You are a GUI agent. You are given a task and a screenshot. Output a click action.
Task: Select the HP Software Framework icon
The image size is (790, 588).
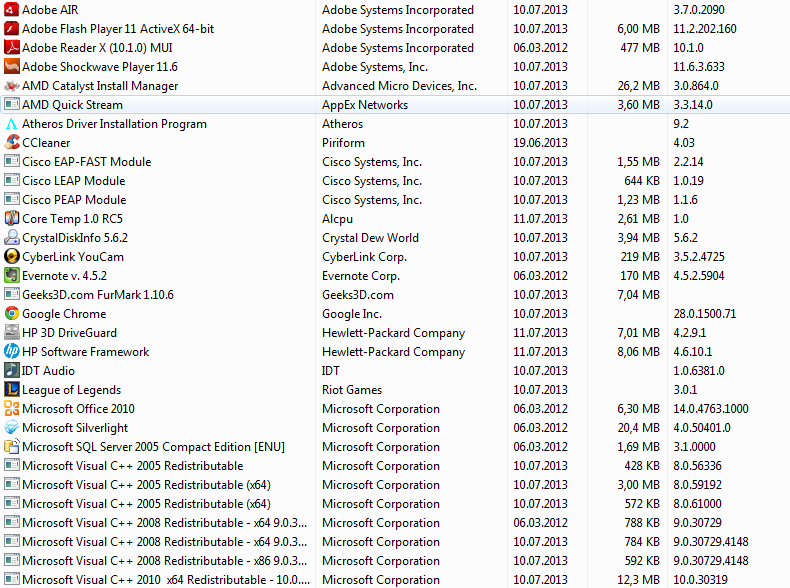[12, 352]
